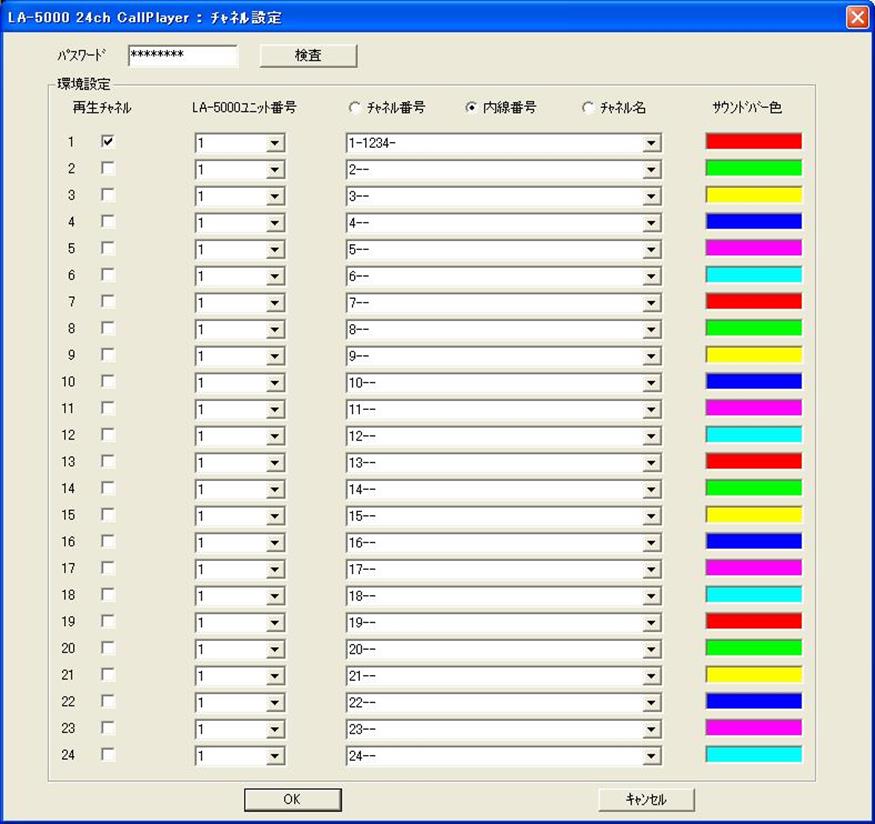Viewport: 875px width, 824px height.
Task: Enable playback channel 2 checkbox
Action: (108, 168)
